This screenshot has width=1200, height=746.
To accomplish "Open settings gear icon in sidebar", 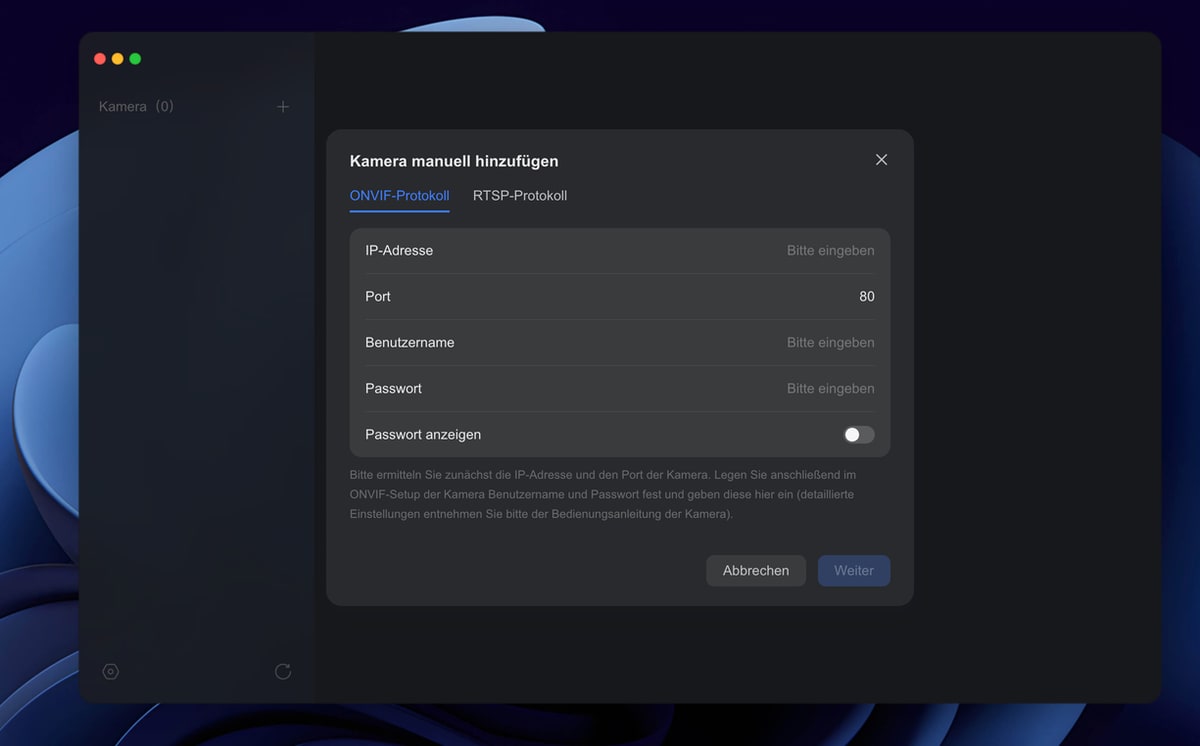I will coord(111,672).
